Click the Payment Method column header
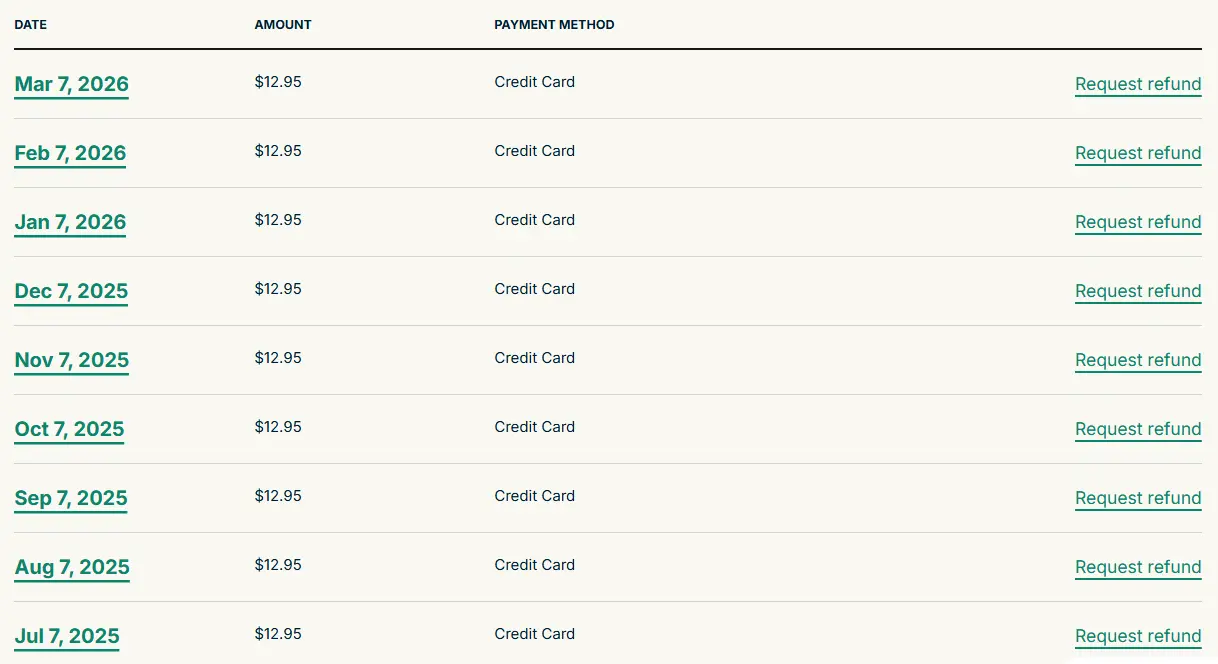 pos(554,25)
